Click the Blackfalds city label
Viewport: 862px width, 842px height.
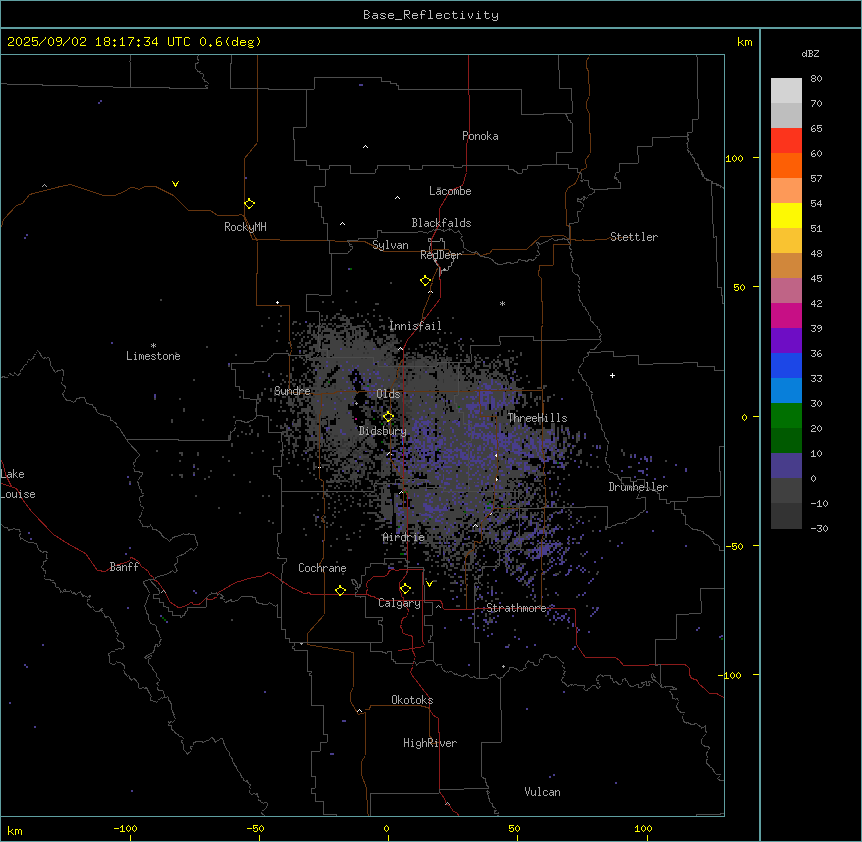[441, 223]
